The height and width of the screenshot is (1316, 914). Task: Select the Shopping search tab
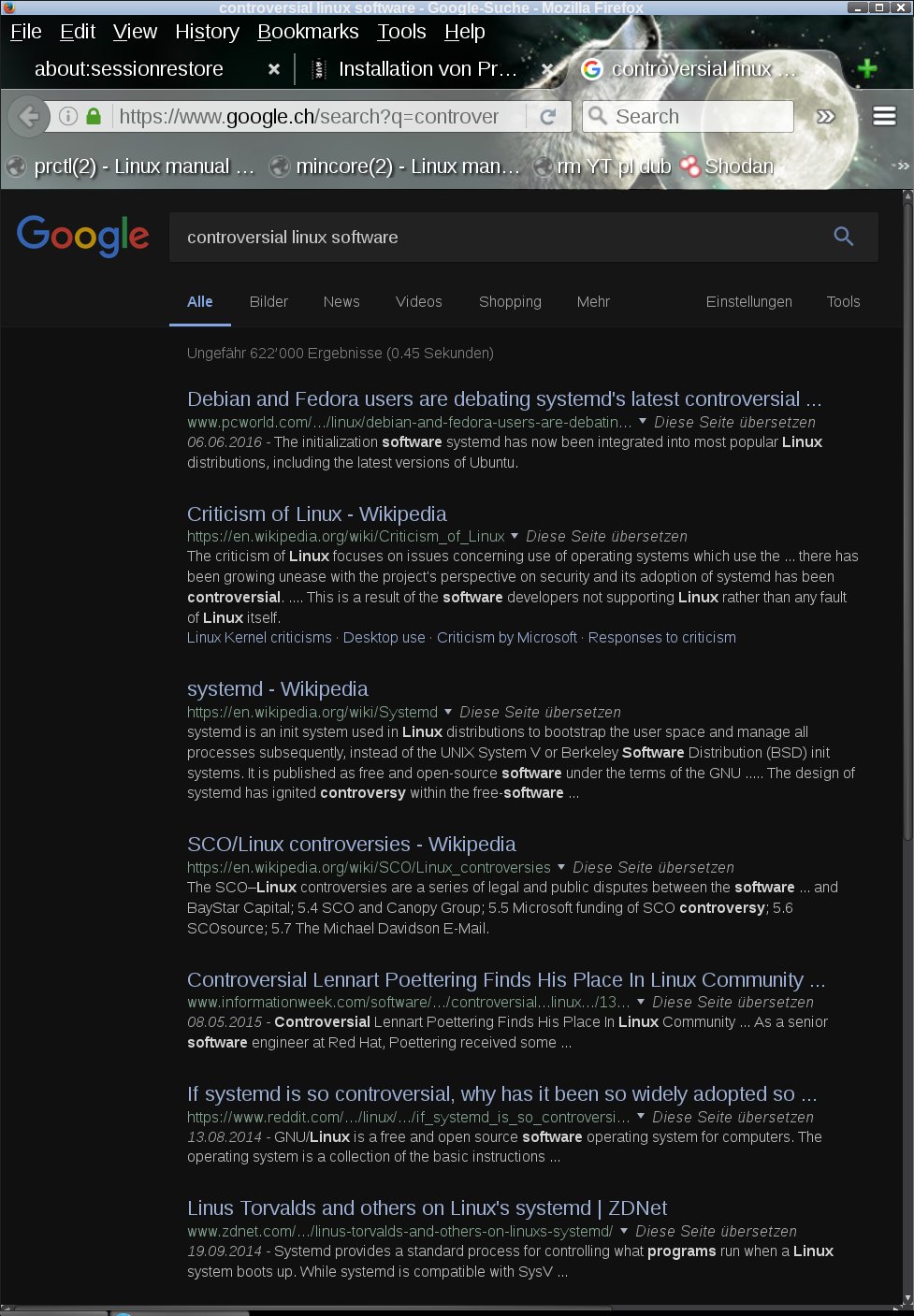pos(510,301)
